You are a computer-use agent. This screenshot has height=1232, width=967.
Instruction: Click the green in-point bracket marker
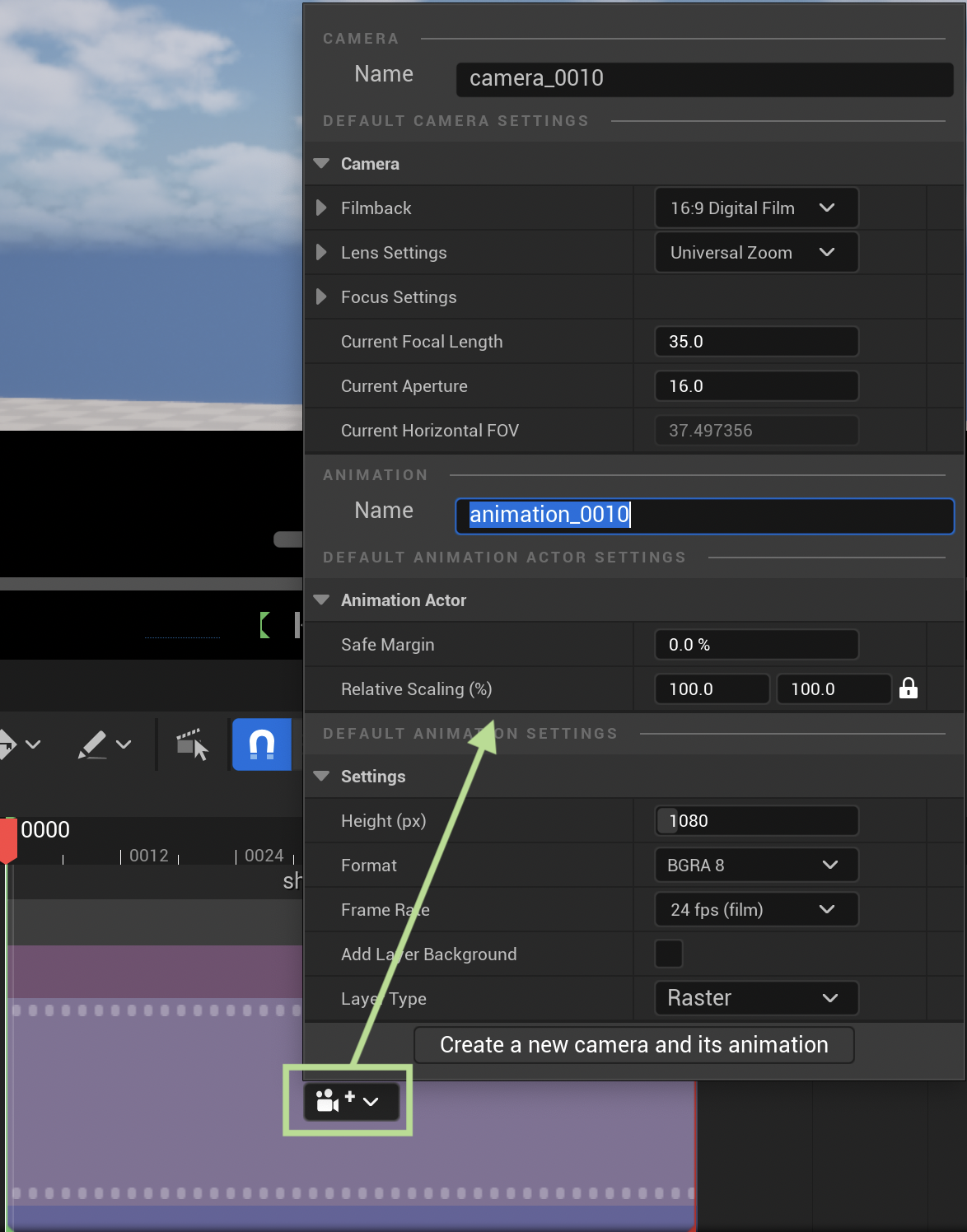(264, 625)
